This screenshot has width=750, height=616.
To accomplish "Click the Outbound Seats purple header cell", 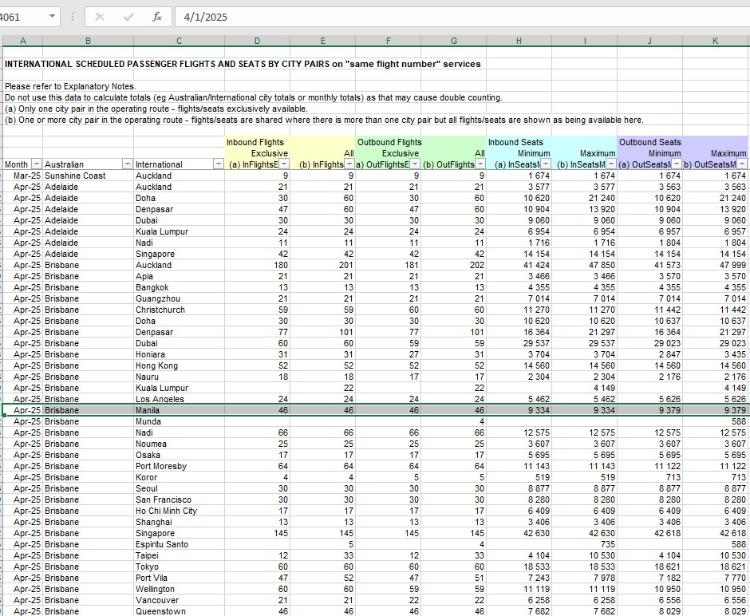I will [650, 142].
